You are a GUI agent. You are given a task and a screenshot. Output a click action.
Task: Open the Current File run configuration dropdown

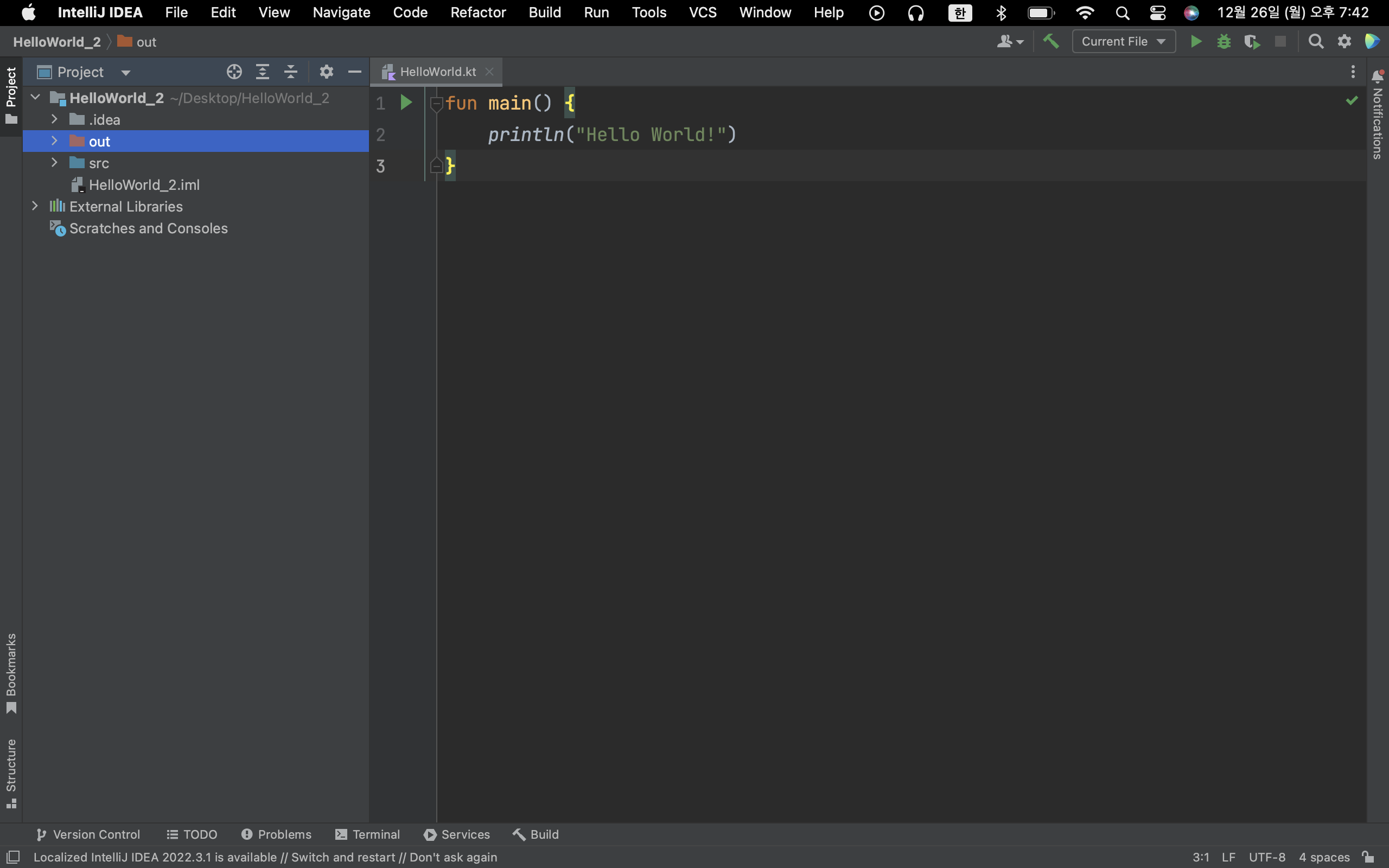click(1123, 41)
